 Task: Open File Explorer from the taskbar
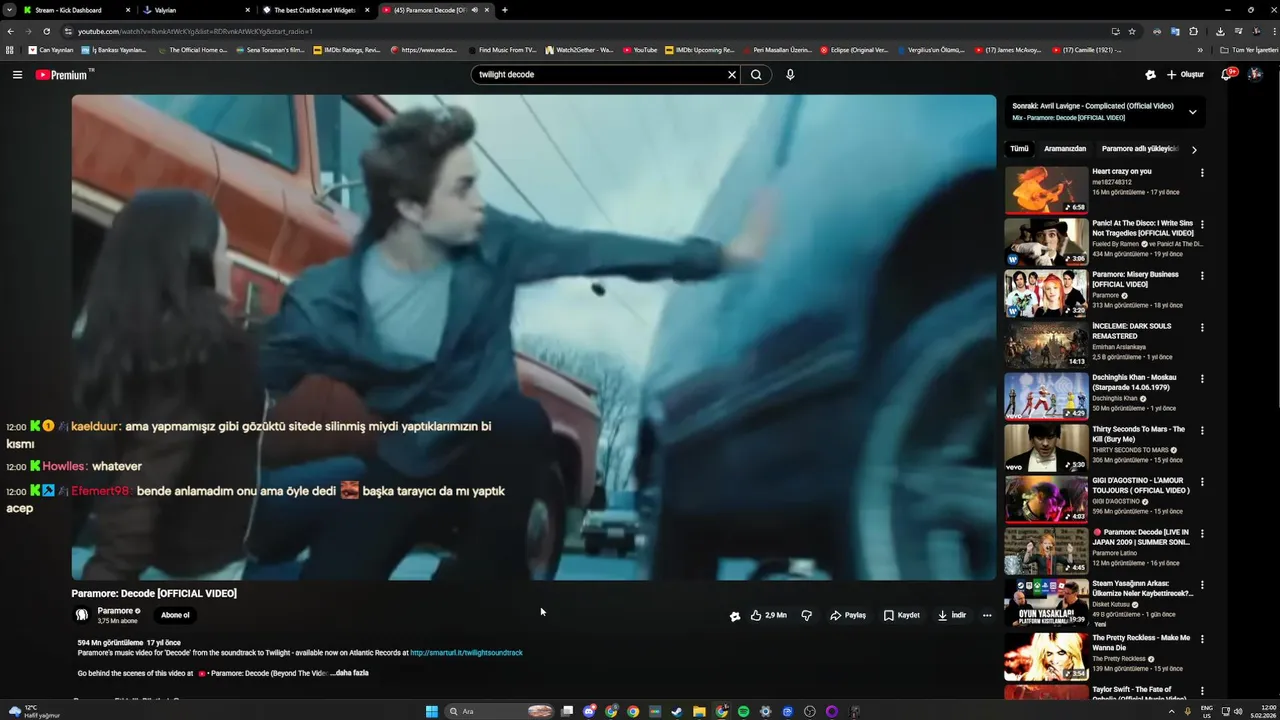point(699,711)
